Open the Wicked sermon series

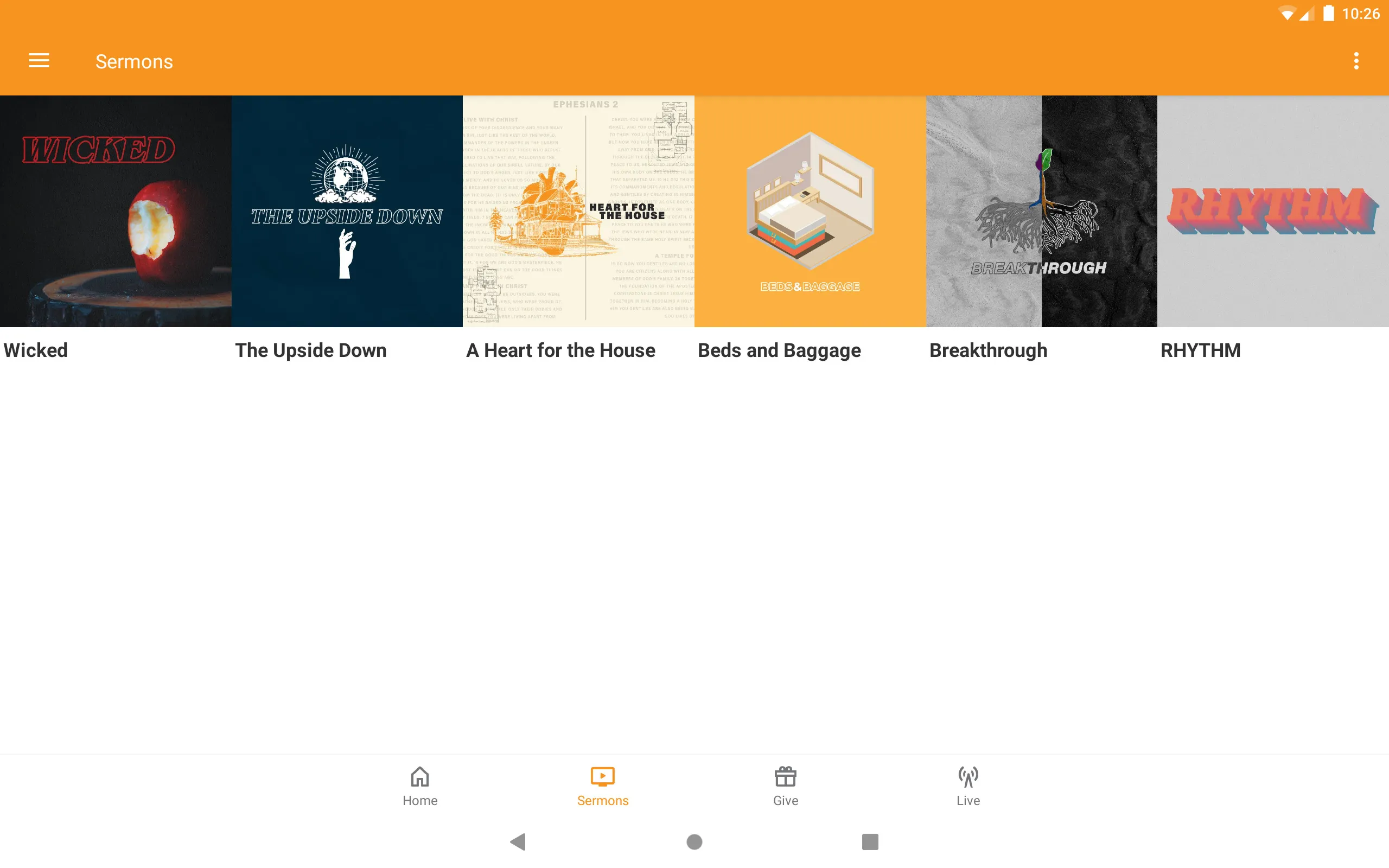(x=115, y=211)
